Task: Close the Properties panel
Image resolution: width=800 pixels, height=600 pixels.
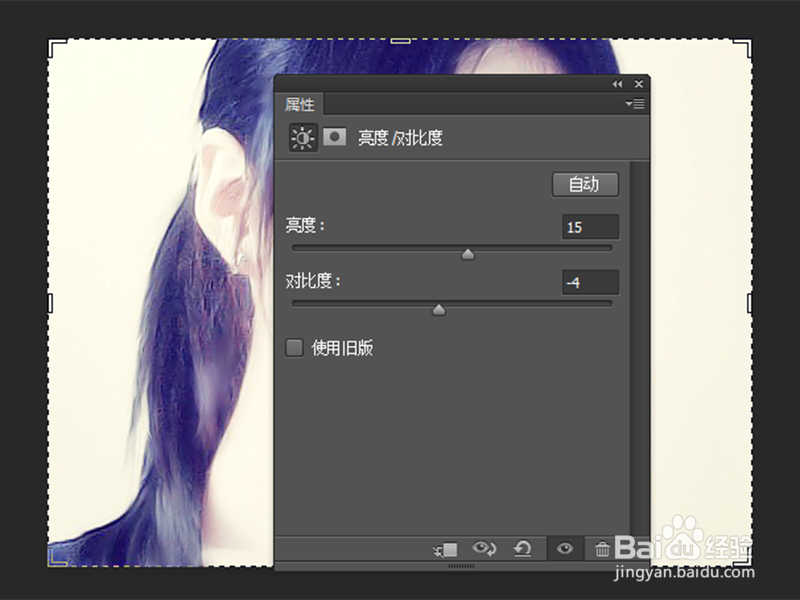Action: coord(638,84)
